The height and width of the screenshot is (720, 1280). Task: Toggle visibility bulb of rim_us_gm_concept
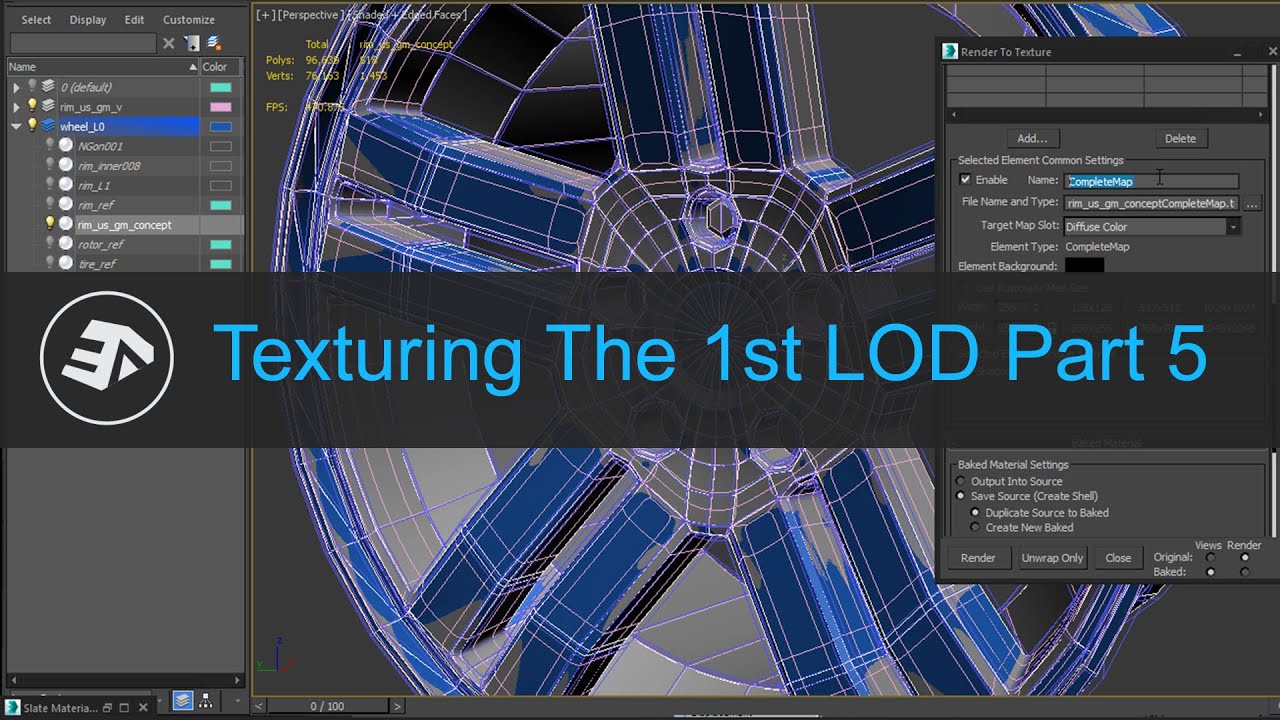coord(50,224)
